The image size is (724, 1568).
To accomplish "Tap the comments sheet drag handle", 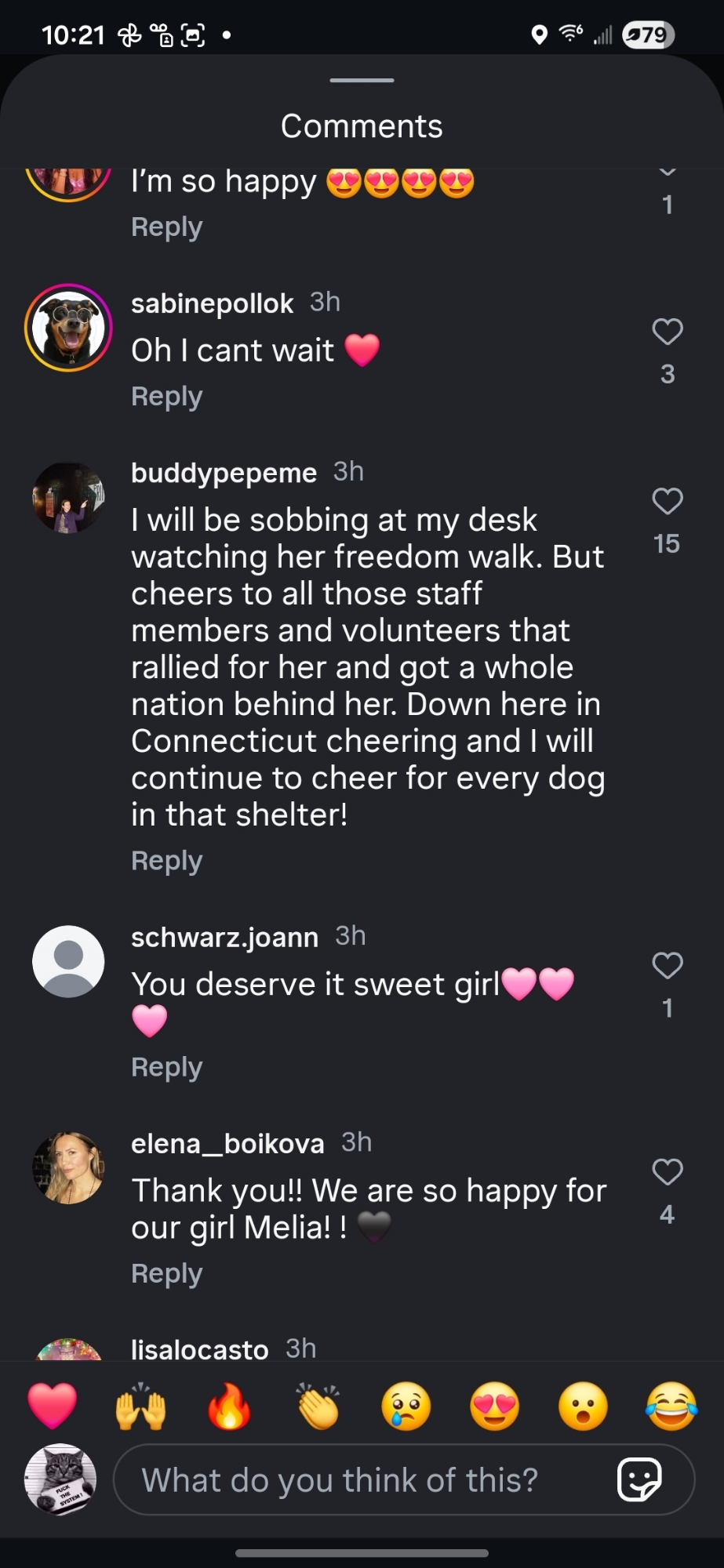I will pos(362,80).
